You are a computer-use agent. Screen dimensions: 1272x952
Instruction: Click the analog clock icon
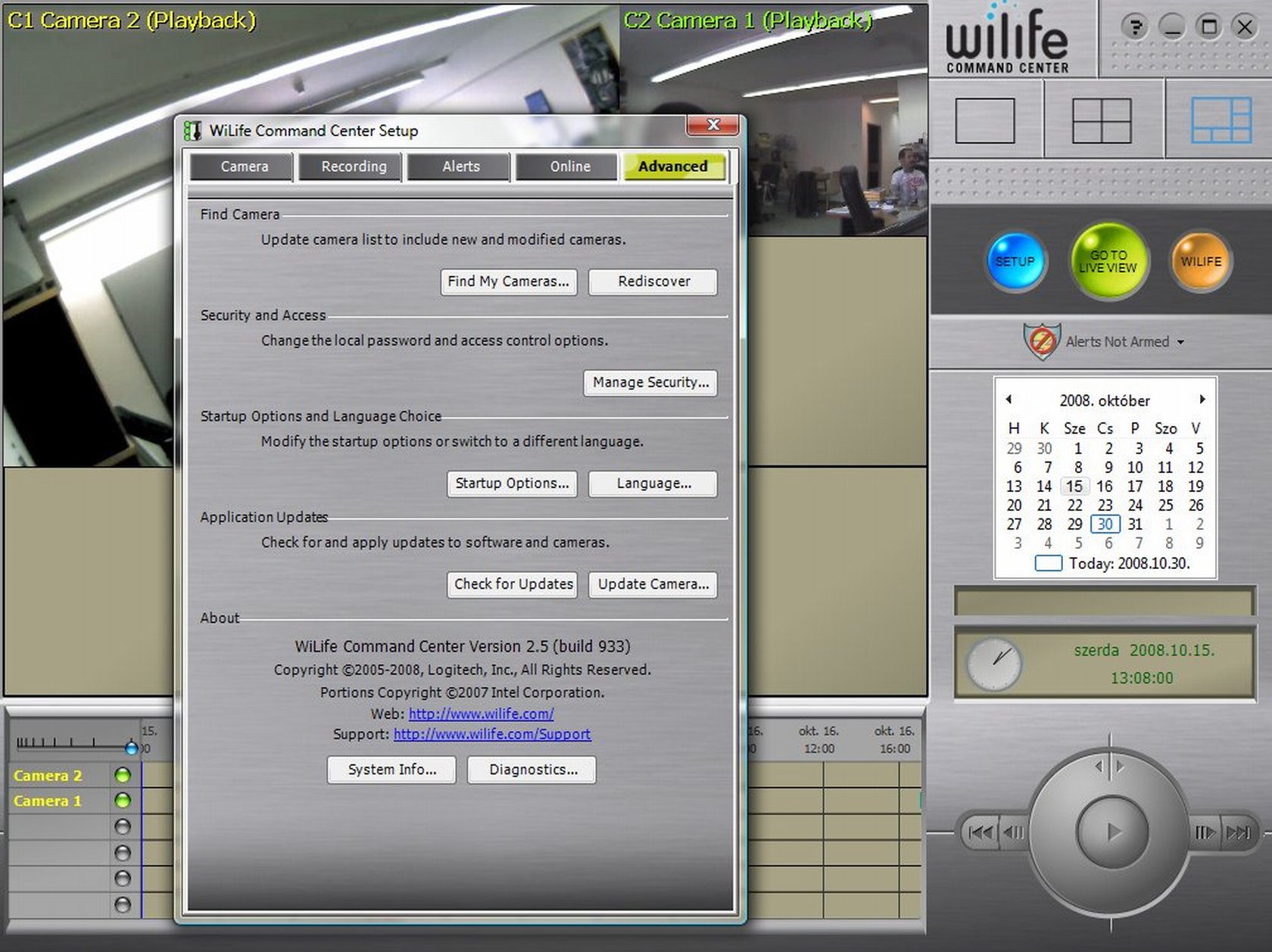click(994, 664)
